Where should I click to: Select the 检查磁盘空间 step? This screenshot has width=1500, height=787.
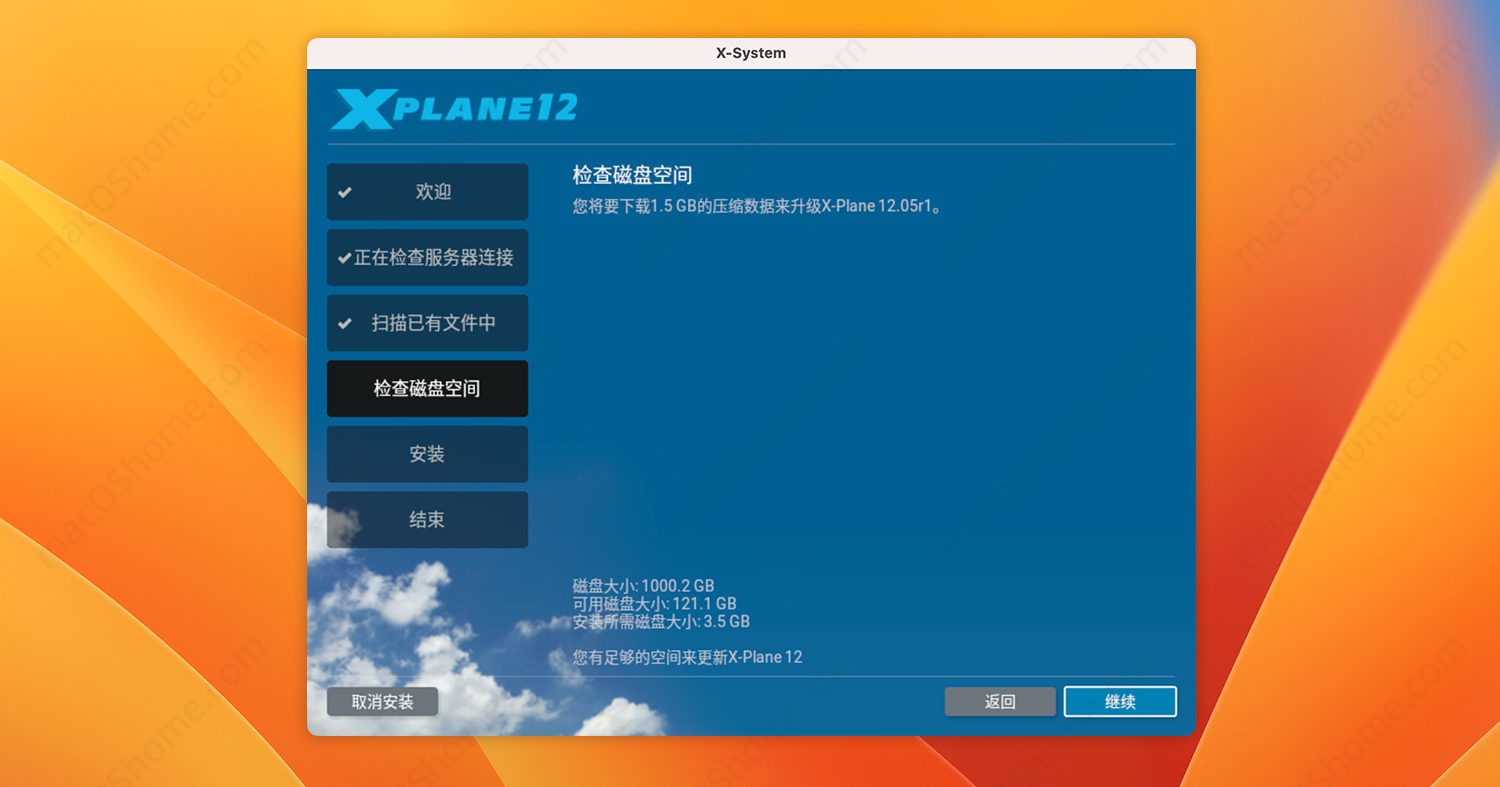click(x=427, y=389)
